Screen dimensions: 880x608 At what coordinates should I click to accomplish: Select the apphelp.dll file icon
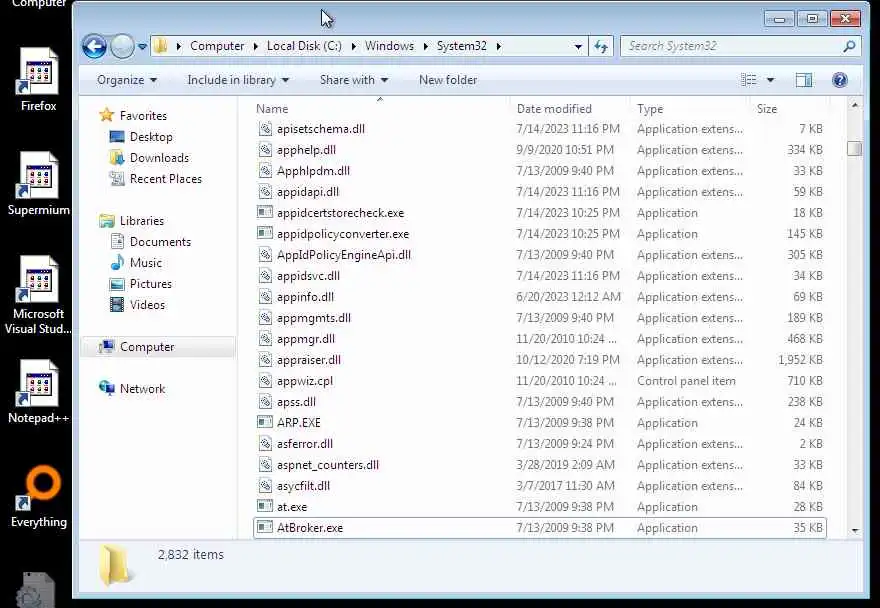click(x=265, y=150)
